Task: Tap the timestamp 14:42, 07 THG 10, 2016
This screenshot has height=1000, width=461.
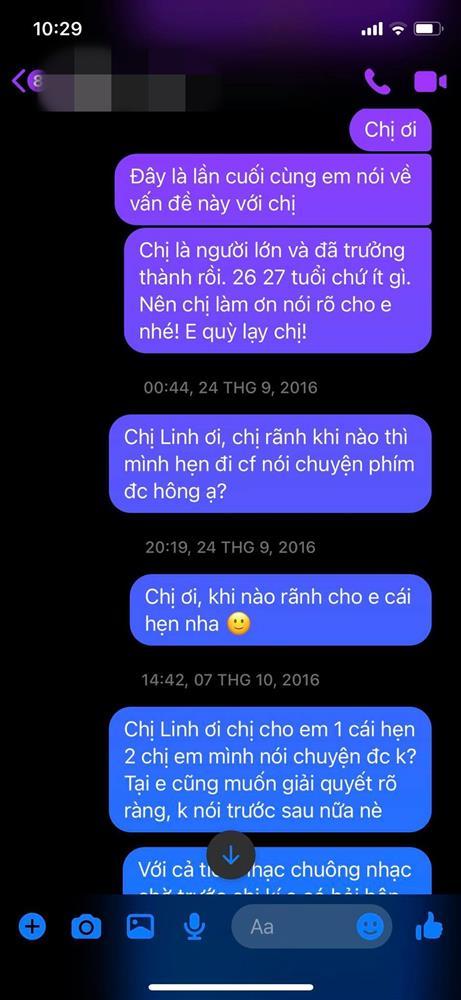Action: pos(231,679)
